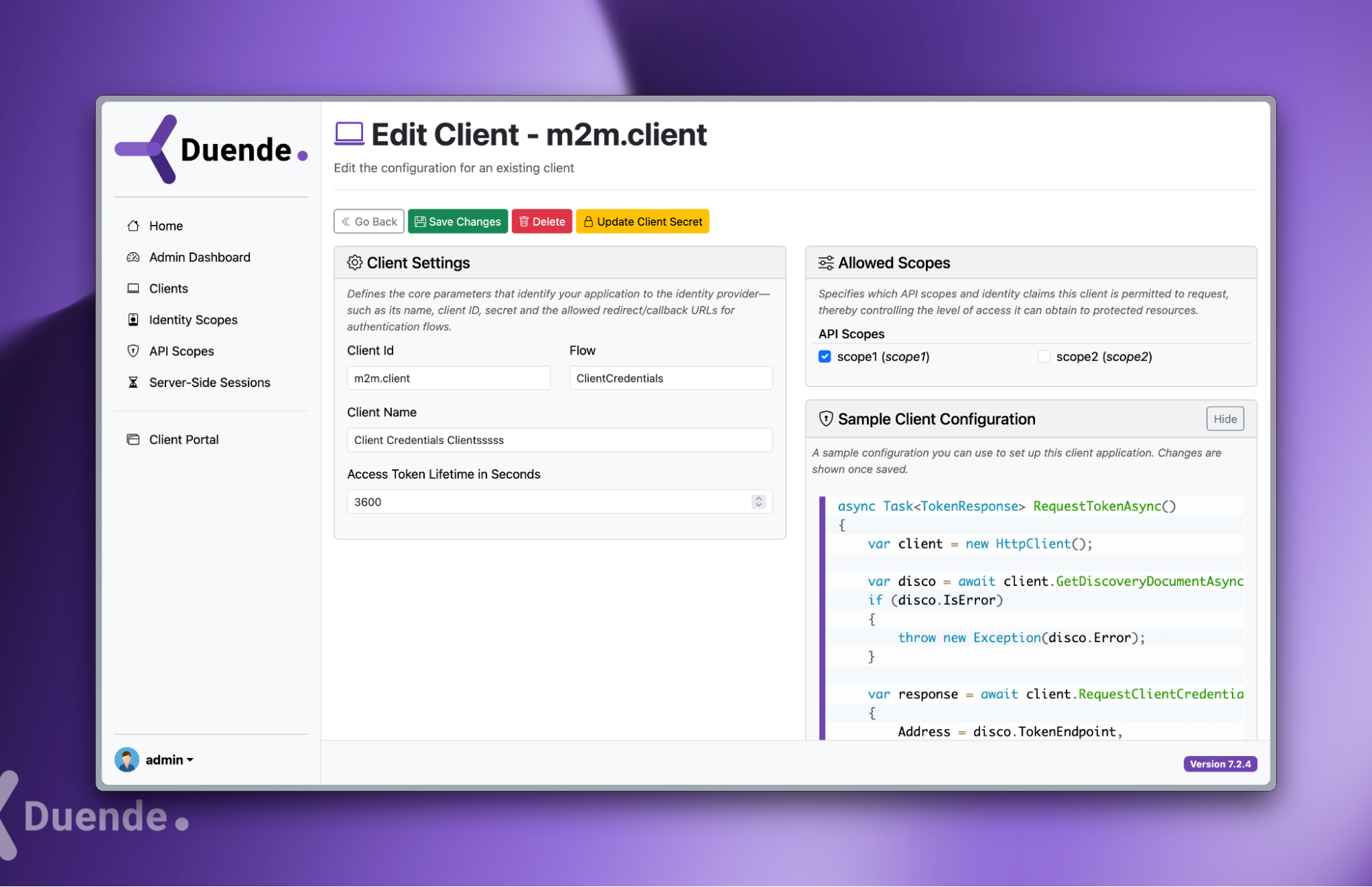
Task: Click the laptop icon beside Edit Client title
Action: (x=349, y=134)
